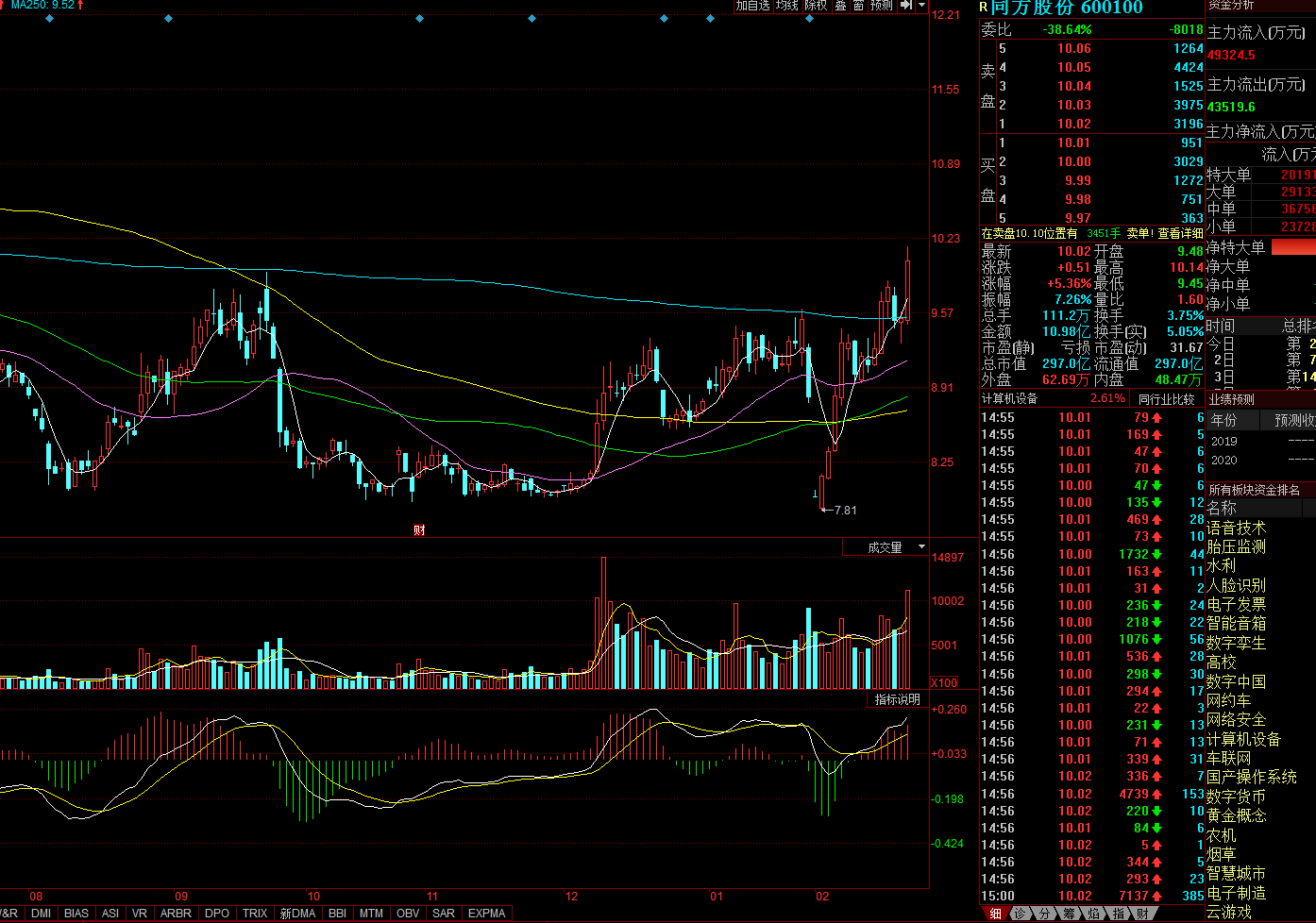Select the 人脸识别 sector row
The width and height of the screenshot is (1316, 923).
pyautogui.click(x=1236, y=585)
